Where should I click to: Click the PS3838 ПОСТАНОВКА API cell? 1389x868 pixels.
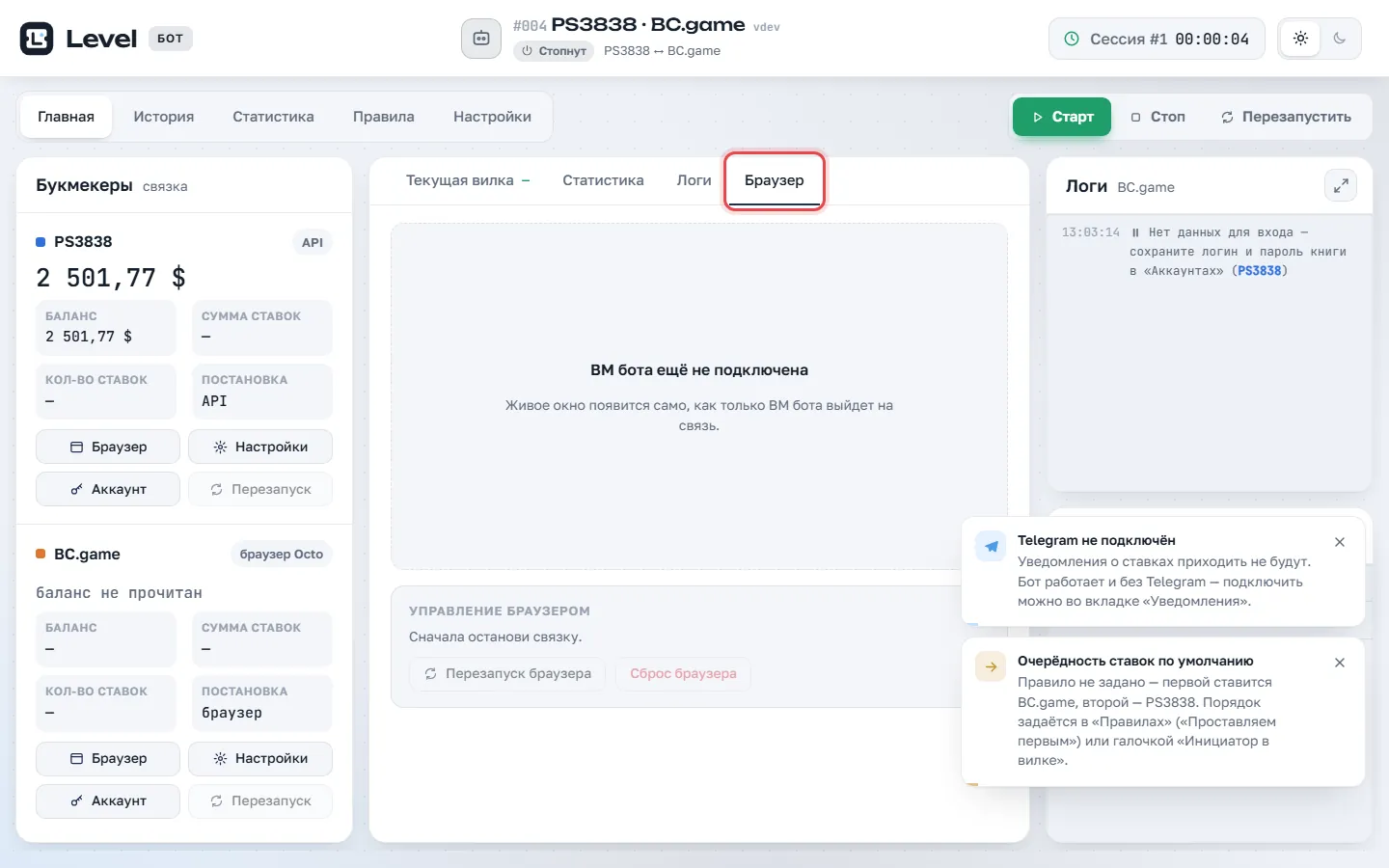262,391
